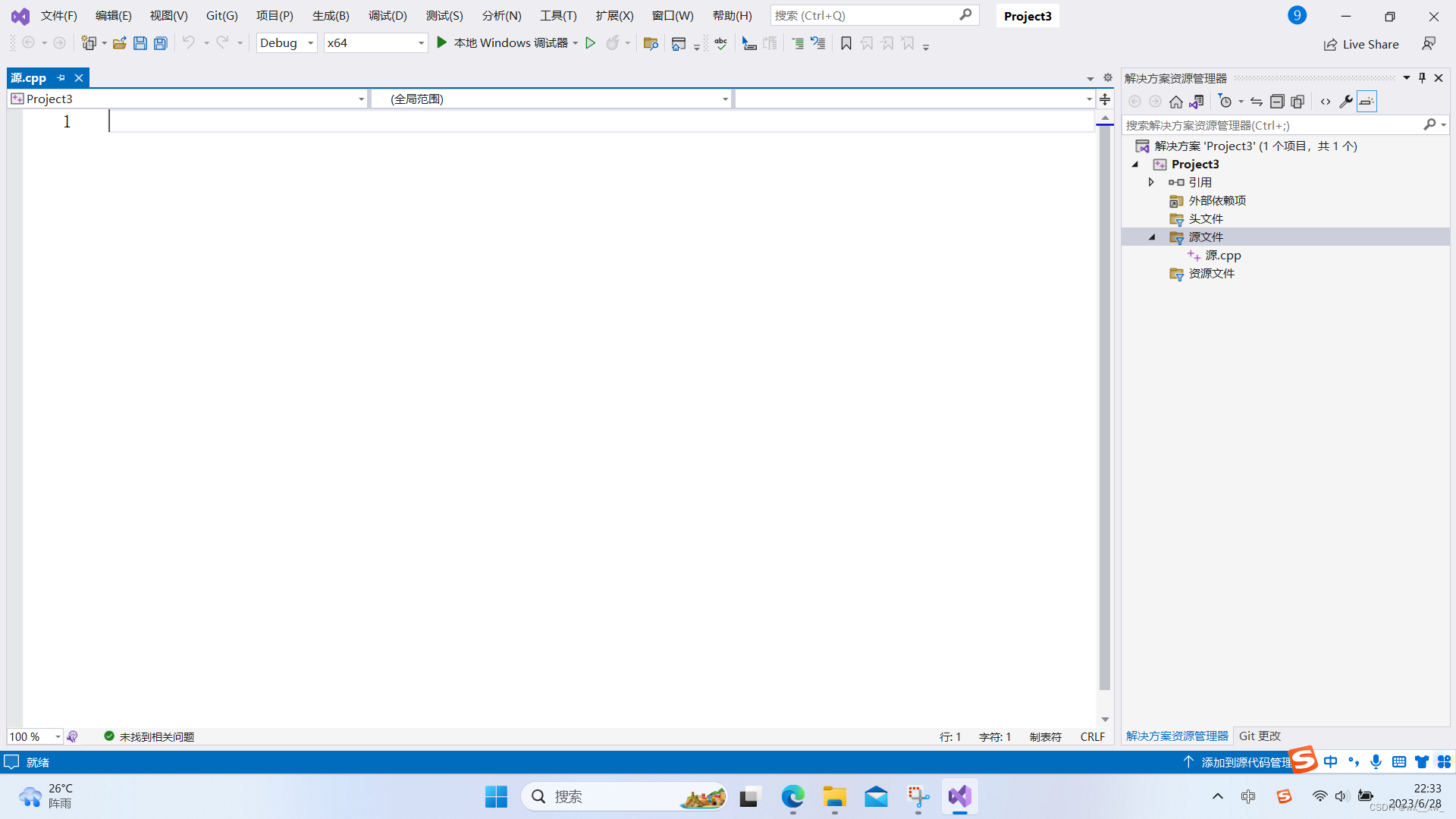The width and height of the screenshot is (1456, 819).
Task: Toggle pin on the 源.cpp tab
Action: point(61,78)
